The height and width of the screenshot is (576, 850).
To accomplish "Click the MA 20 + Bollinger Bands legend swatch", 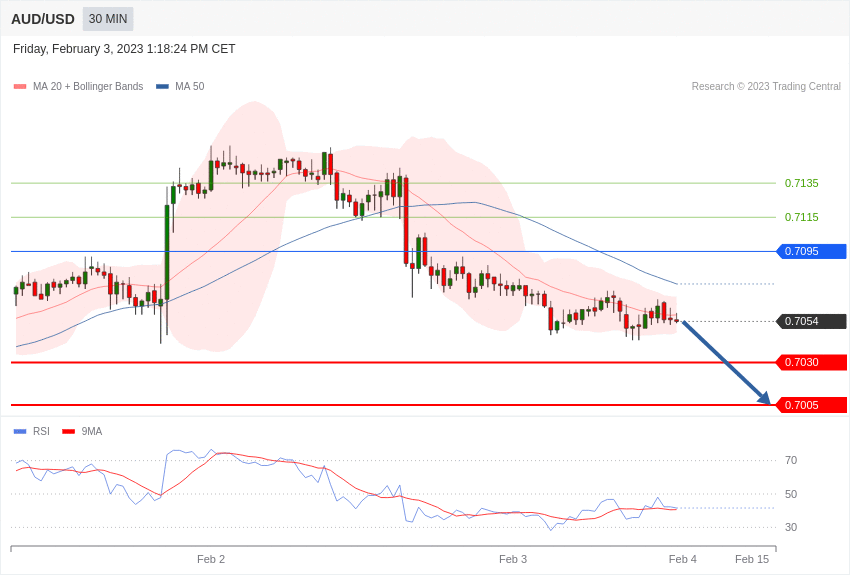I will 20,87.
